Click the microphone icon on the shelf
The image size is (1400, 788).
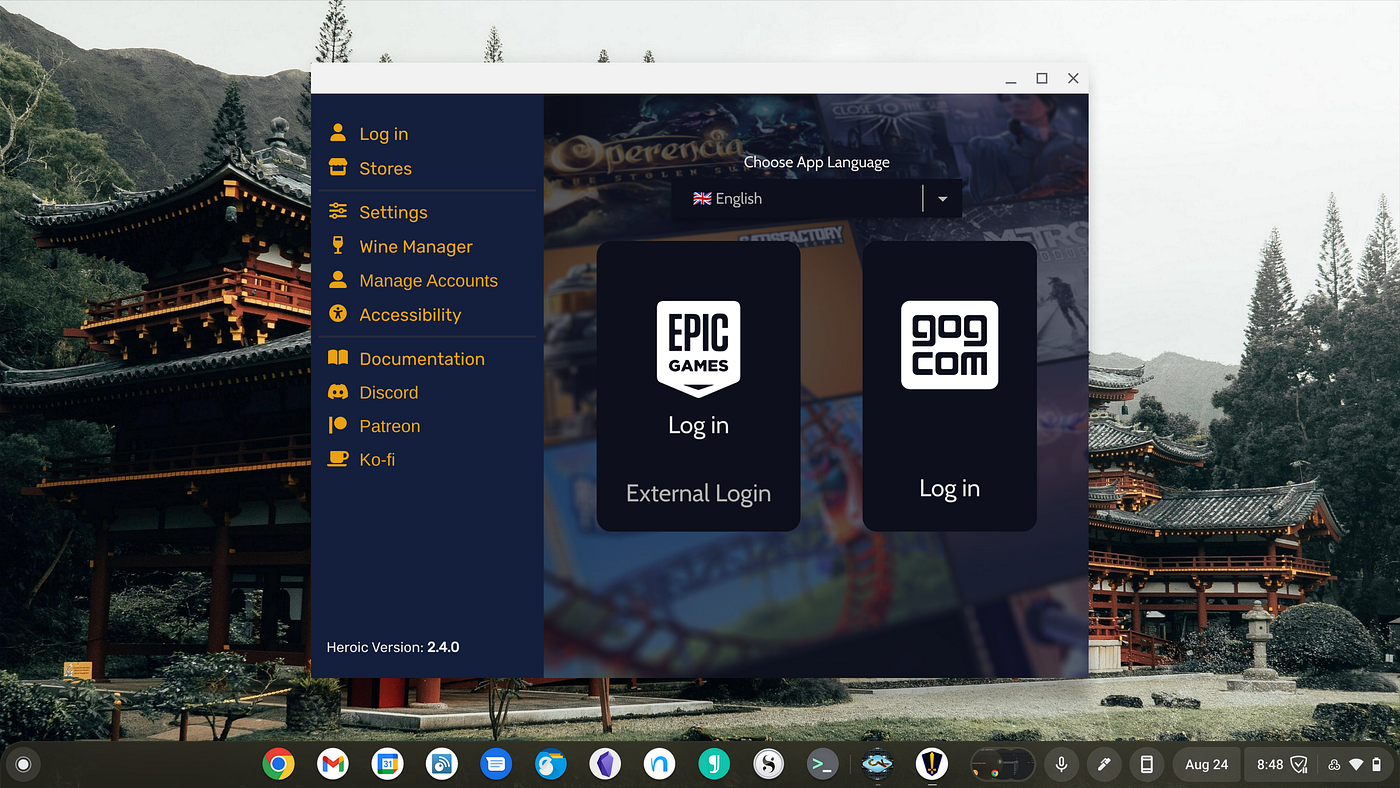point(1061,764)
